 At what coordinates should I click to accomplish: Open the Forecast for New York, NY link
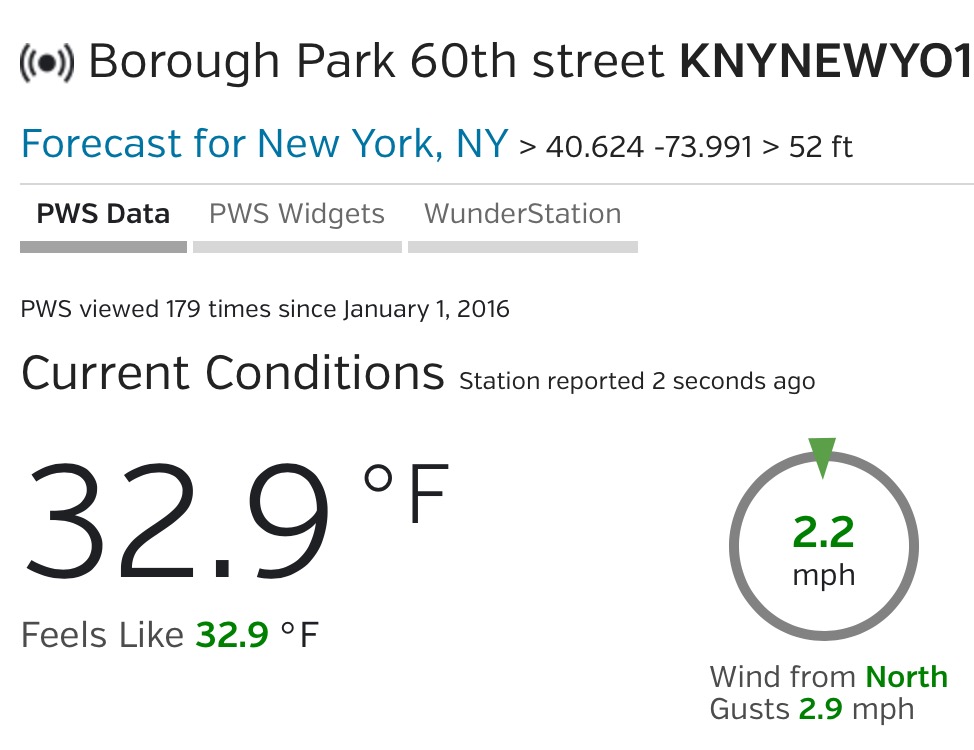(x=264, y=145)
